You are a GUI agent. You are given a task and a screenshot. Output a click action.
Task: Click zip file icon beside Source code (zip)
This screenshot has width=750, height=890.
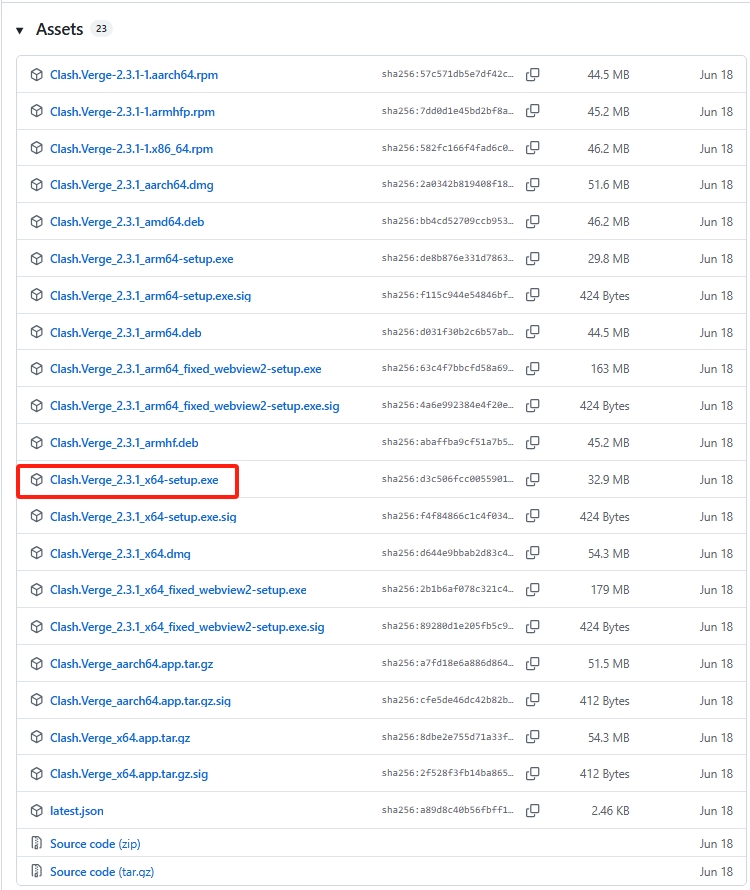point(37,844)
